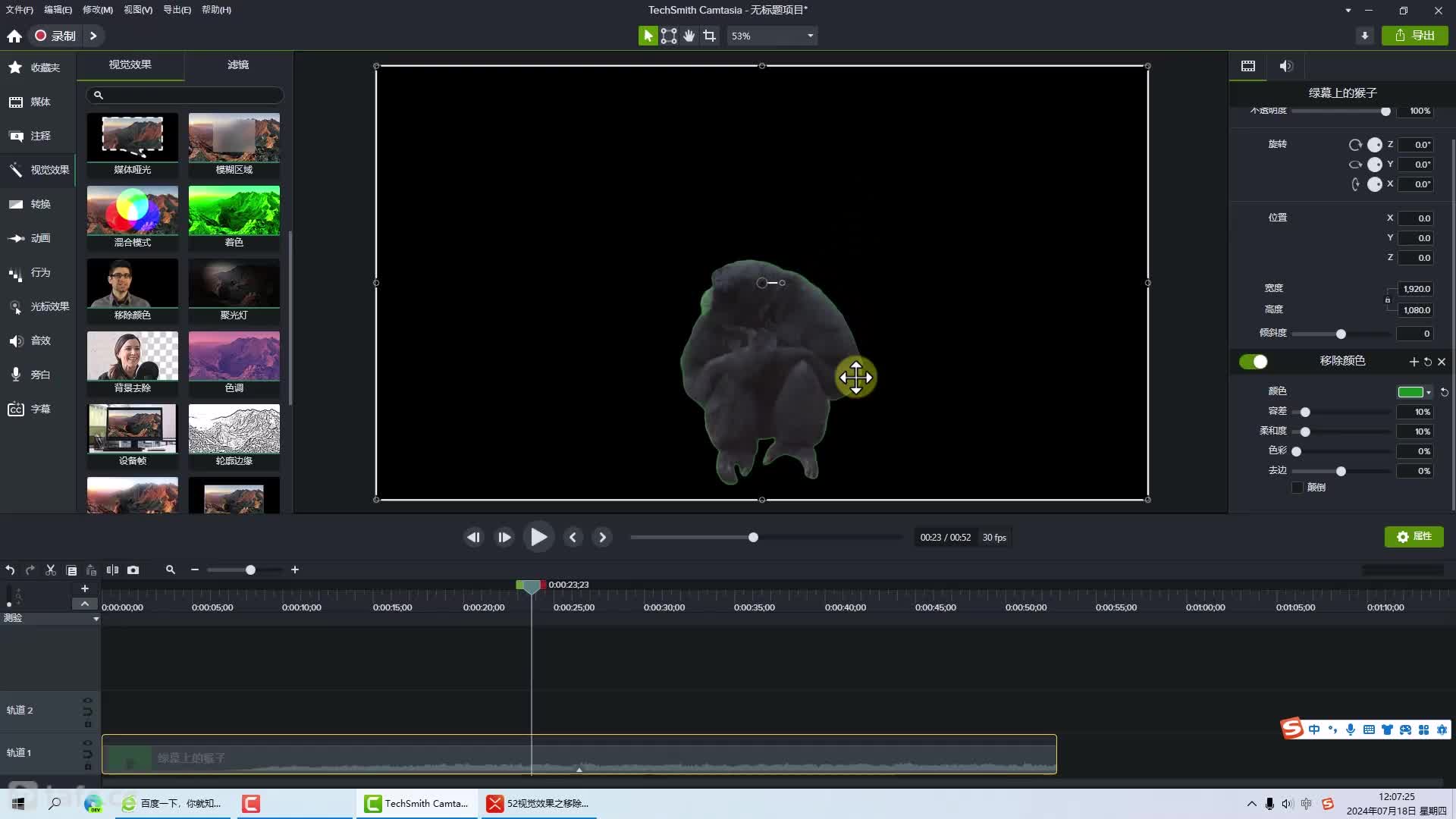Click the Properties (属性) button
This screenshot has height=819, width=1456.
[x=1414, y=536]
